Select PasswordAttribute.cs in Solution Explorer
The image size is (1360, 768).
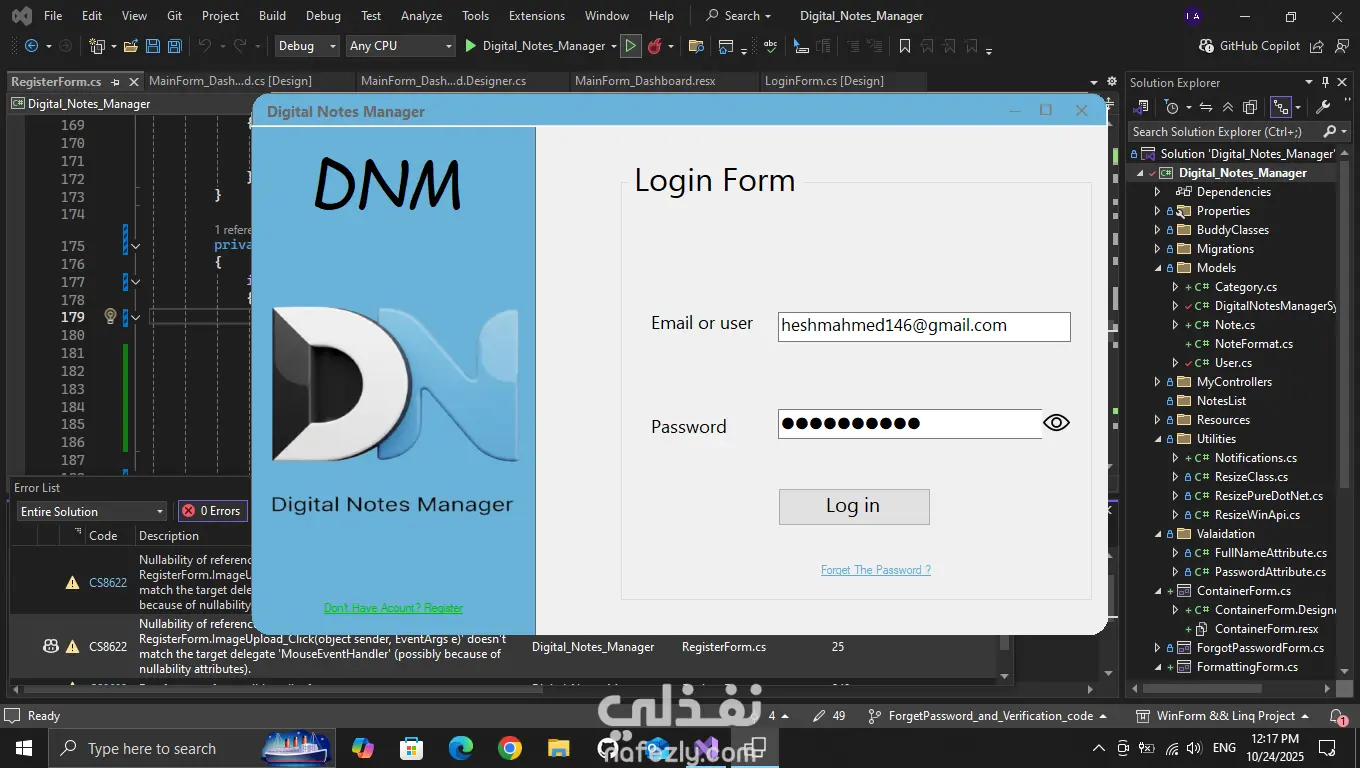[x=1271, y=572]
